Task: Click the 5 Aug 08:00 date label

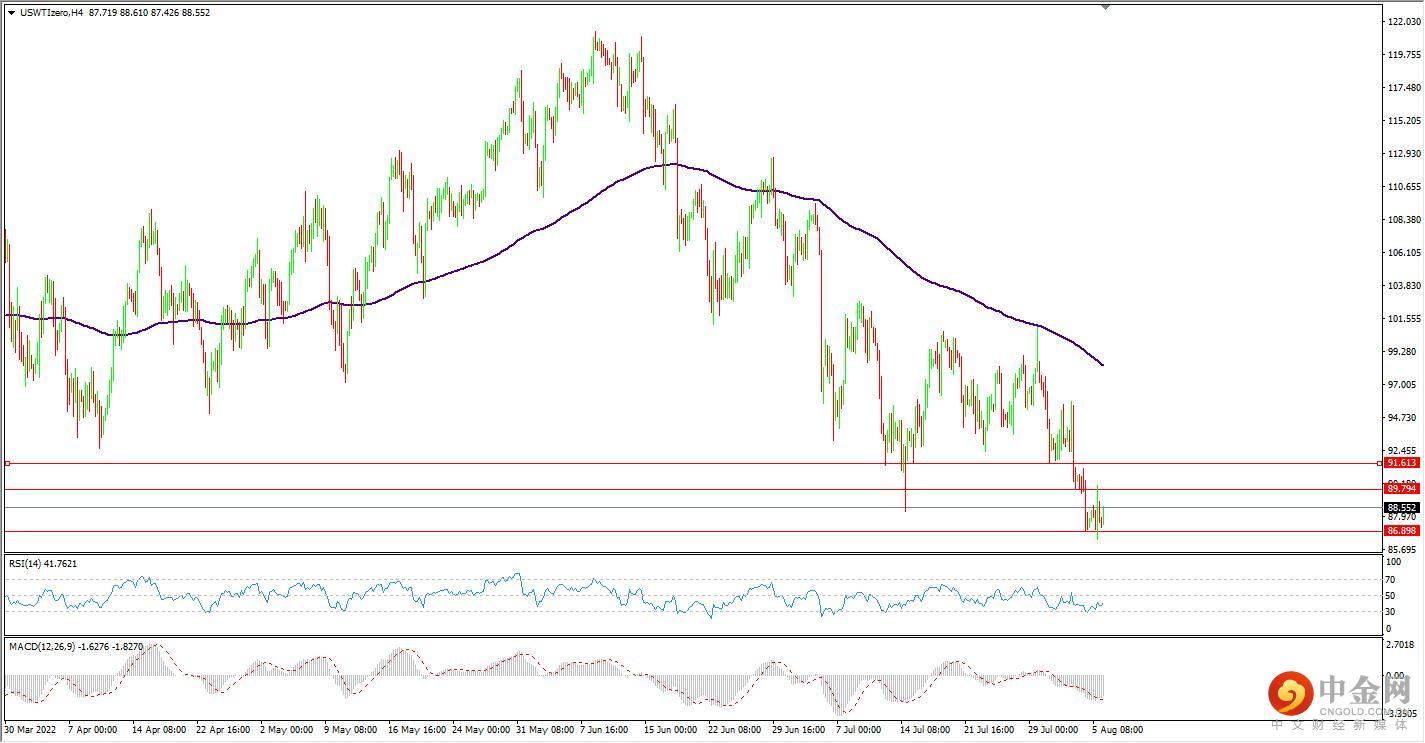Action: pos(1118,730)
